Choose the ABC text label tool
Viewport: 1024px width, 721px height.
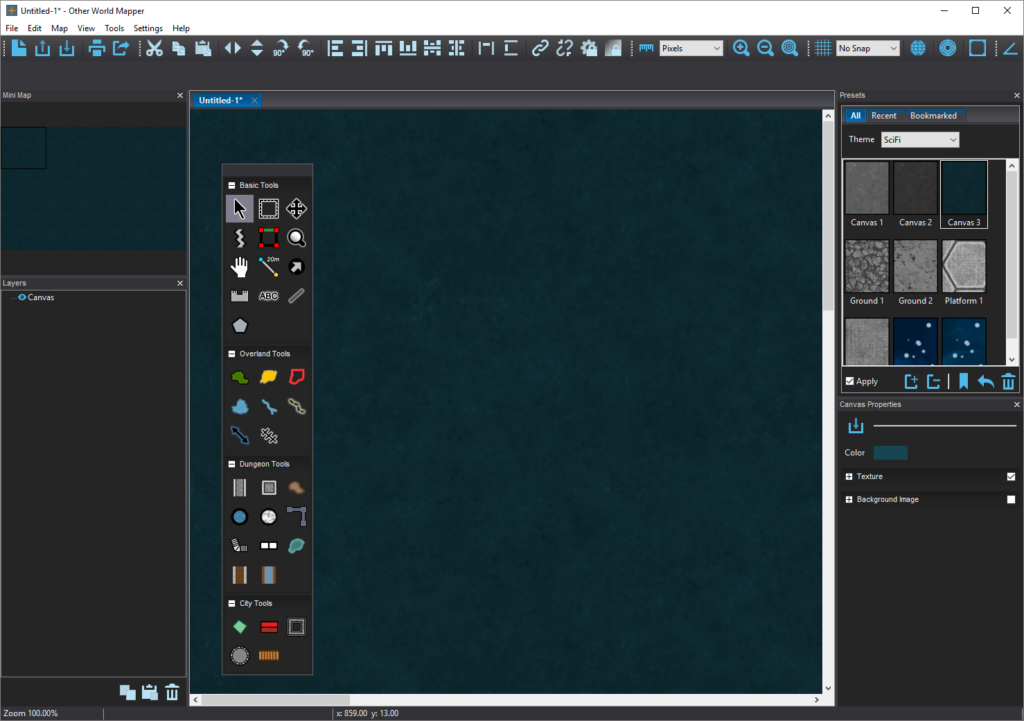click(268, 296)
